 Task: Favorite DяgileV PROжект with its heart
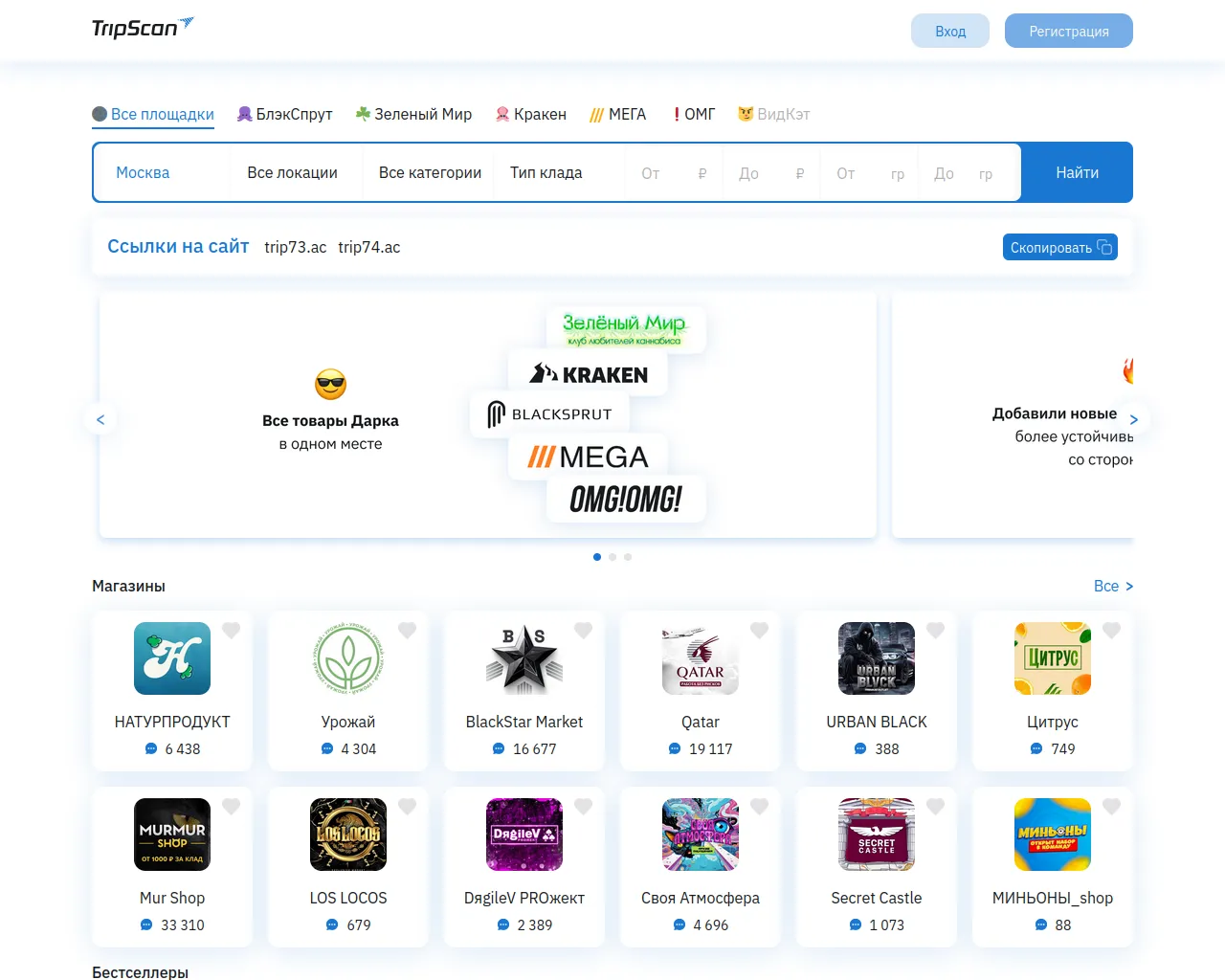coord(584,807)
